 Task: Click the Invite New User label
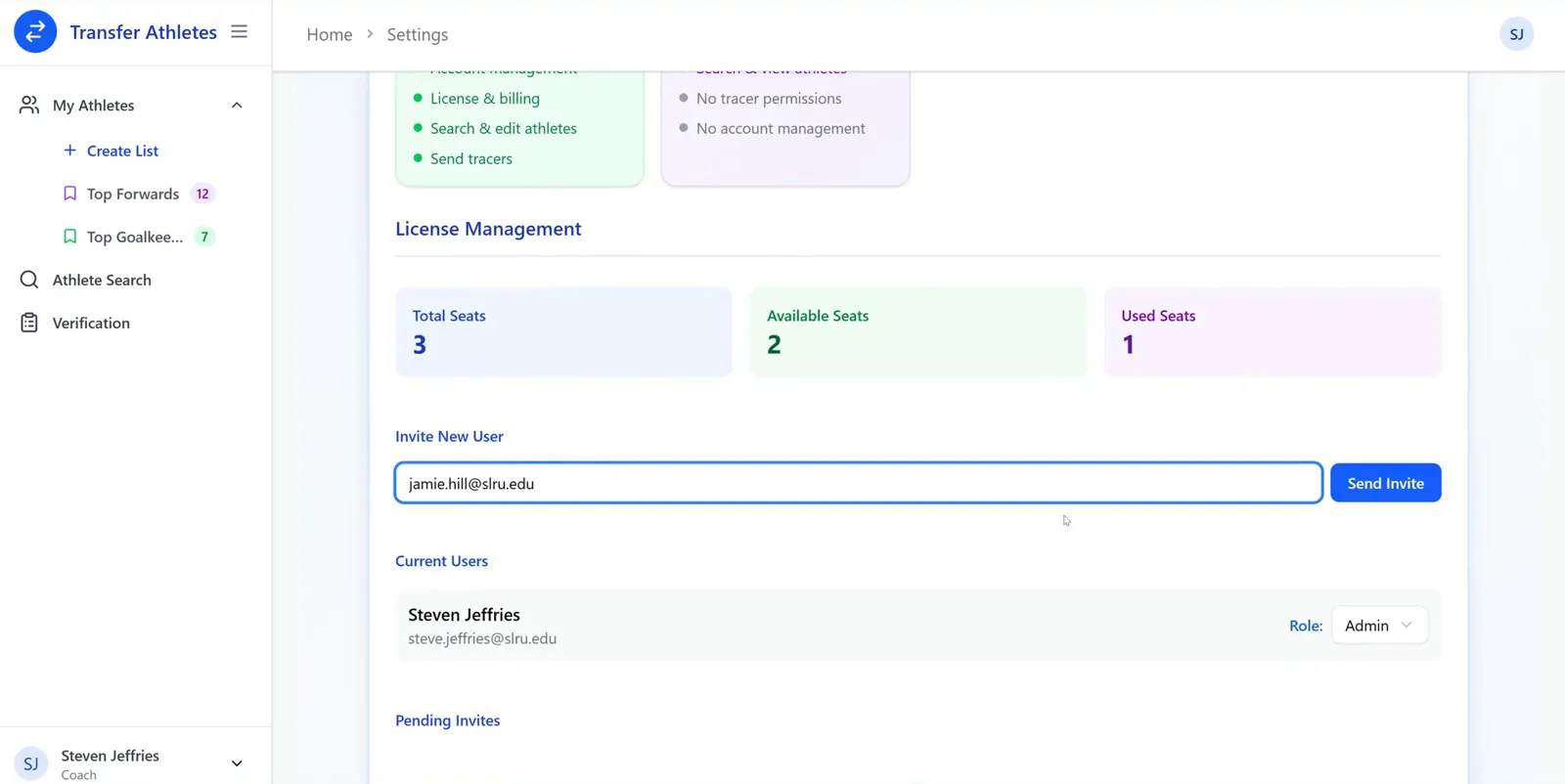(449, 436)
